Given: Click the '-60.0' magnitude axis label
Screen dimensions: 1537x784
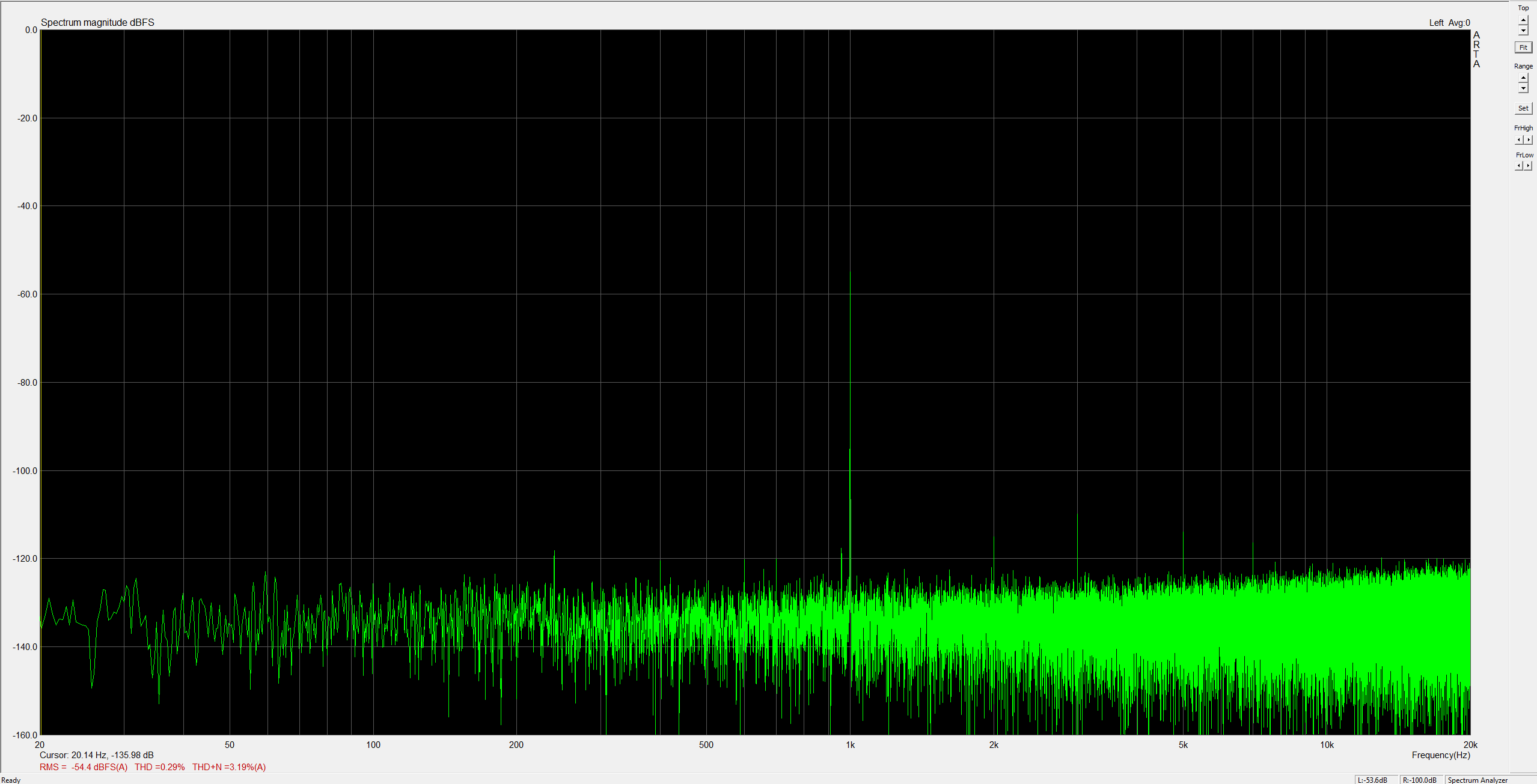Looking at the screenshot, I should point(26,294).
